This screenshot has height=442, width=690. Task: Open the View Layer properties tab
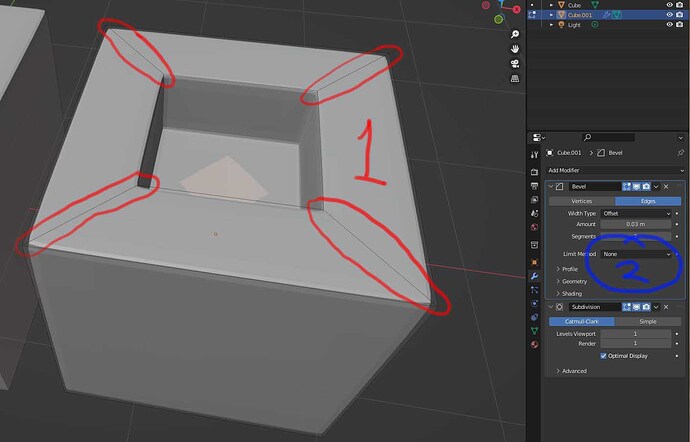click(534, 199)
